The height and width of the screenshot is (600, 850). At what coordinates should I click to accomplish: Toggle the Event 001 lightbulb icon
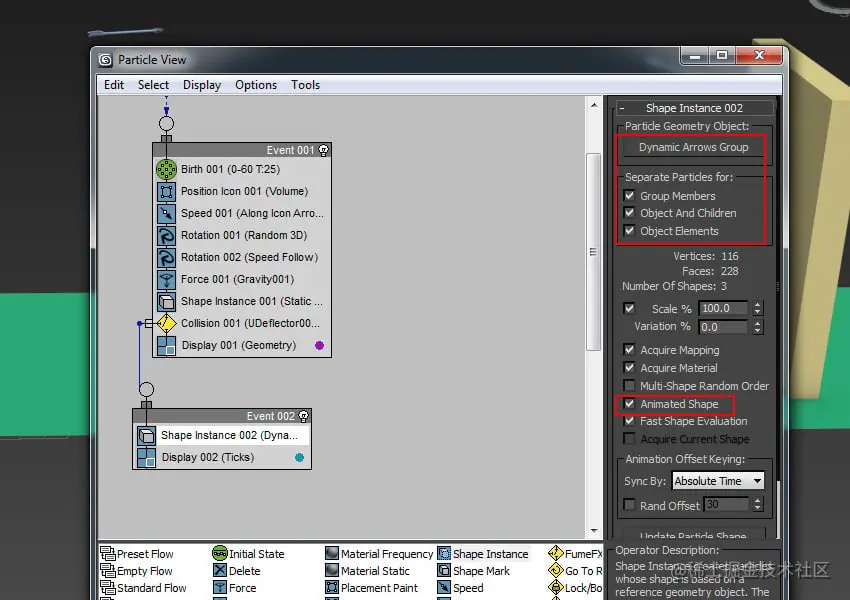324,150
